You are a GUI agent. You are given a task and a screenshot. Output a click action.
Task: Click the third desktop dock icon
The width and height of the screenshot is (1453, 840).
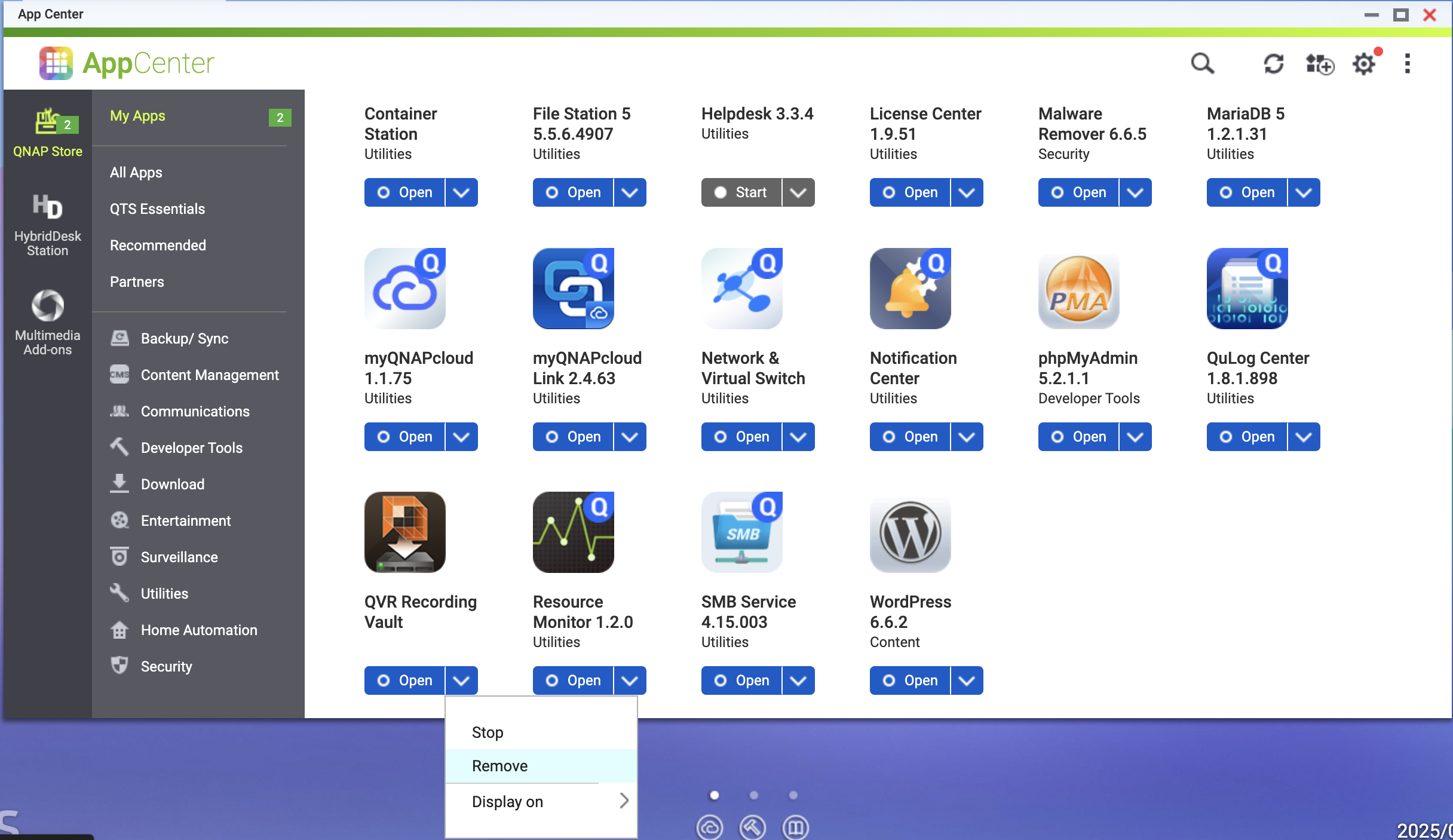tap(796, 827)
